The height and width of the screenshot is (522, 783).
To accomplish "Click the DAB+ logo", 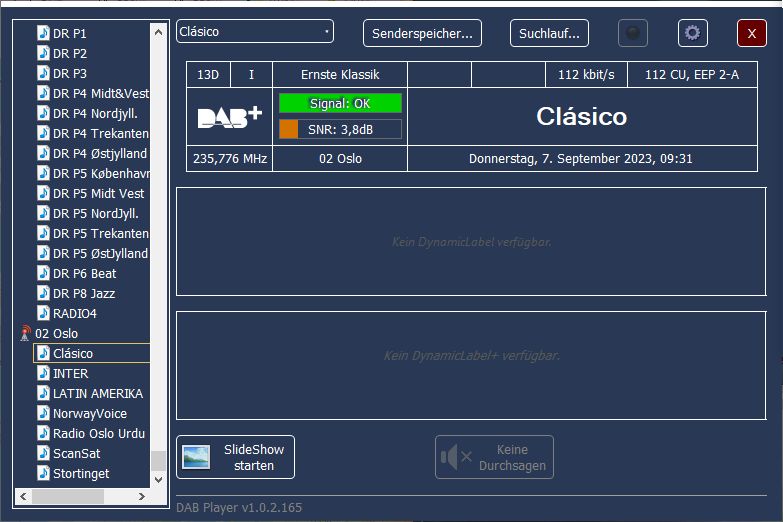I will (x=229, y=117).
